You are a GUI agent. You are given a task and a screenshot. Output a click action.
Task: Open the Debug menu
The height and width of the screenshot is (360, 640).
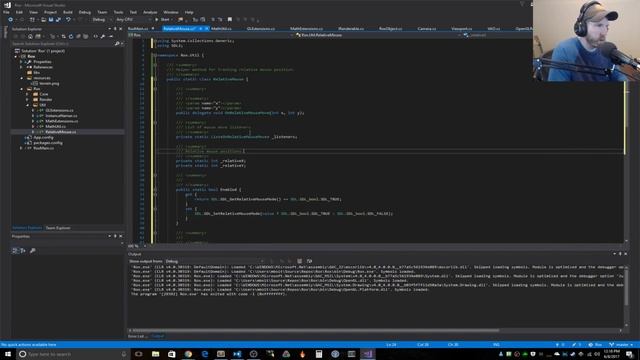(84, 12)
